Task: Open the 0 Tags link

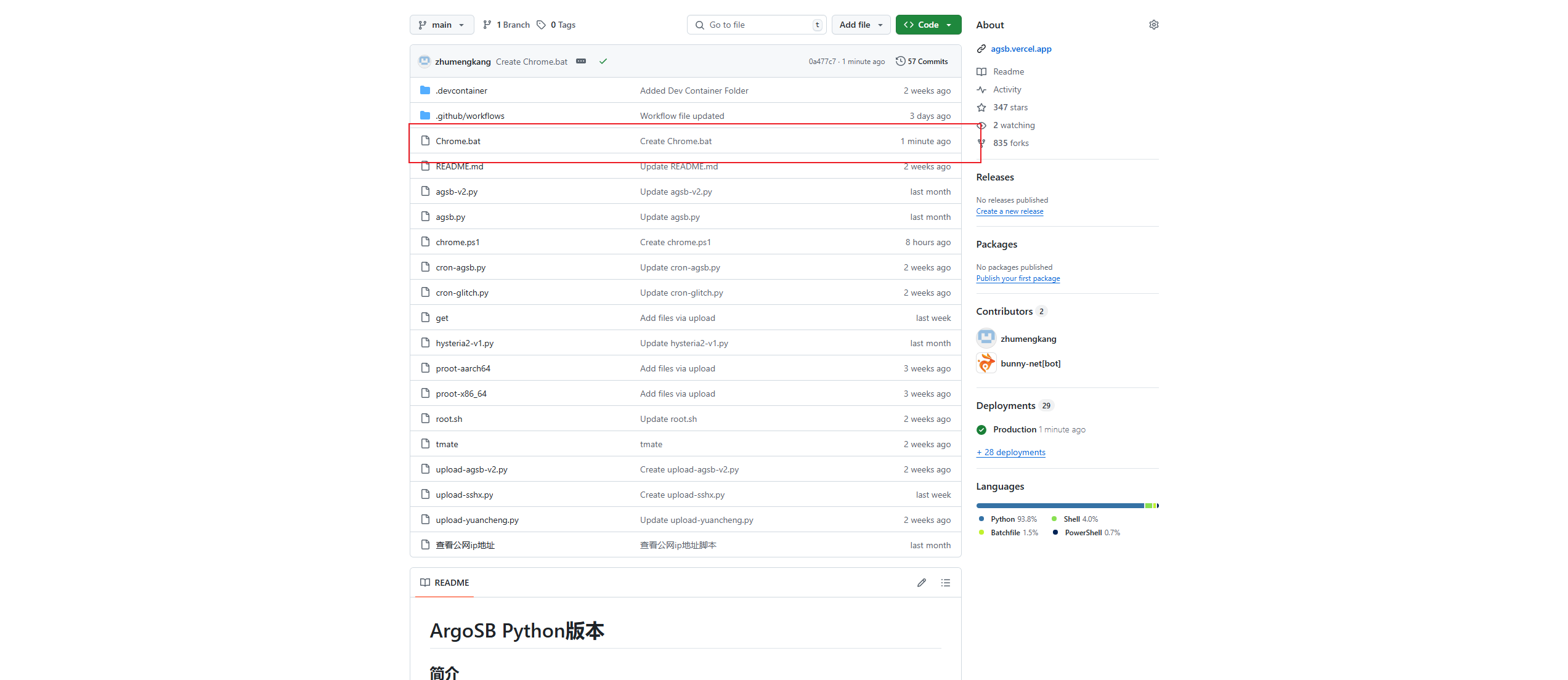Action: point(556,25)
